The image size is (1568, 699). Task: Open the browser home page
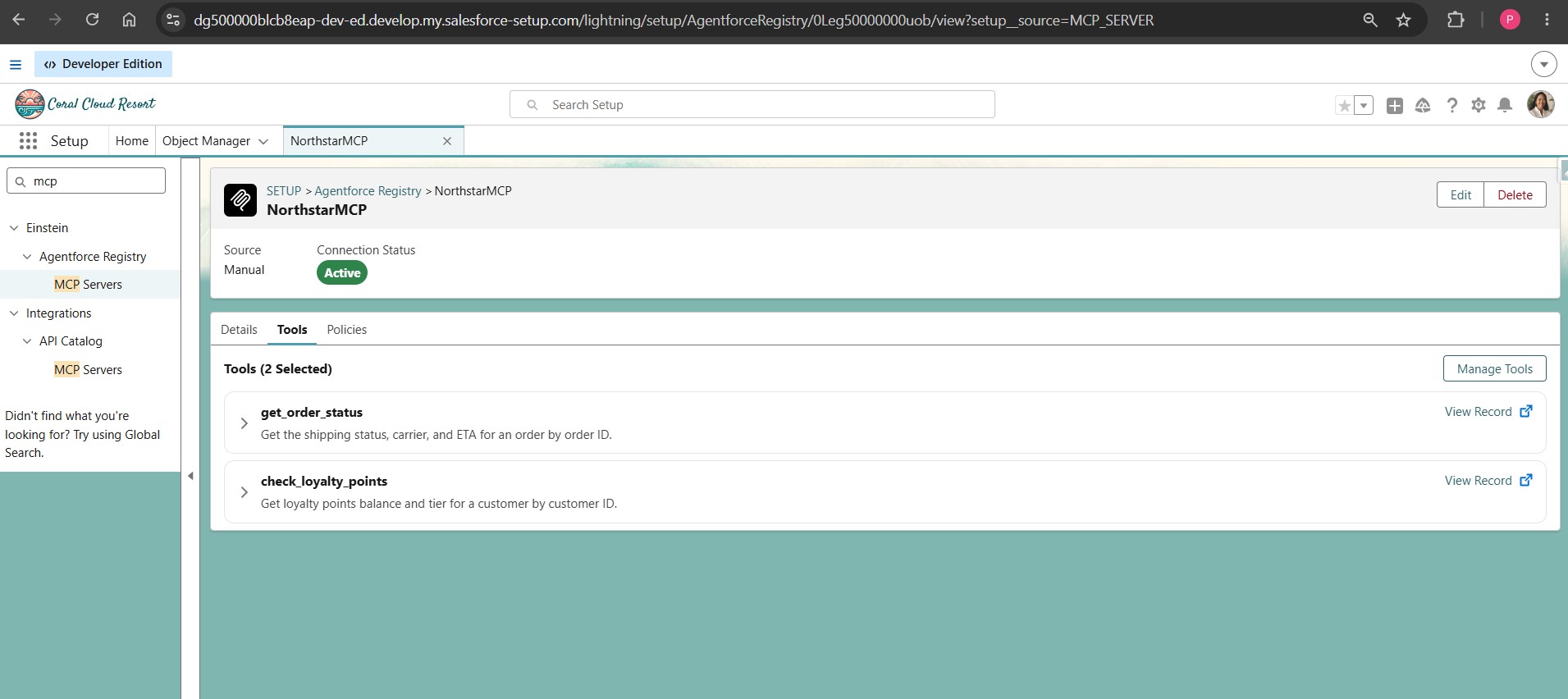(129, 20)
